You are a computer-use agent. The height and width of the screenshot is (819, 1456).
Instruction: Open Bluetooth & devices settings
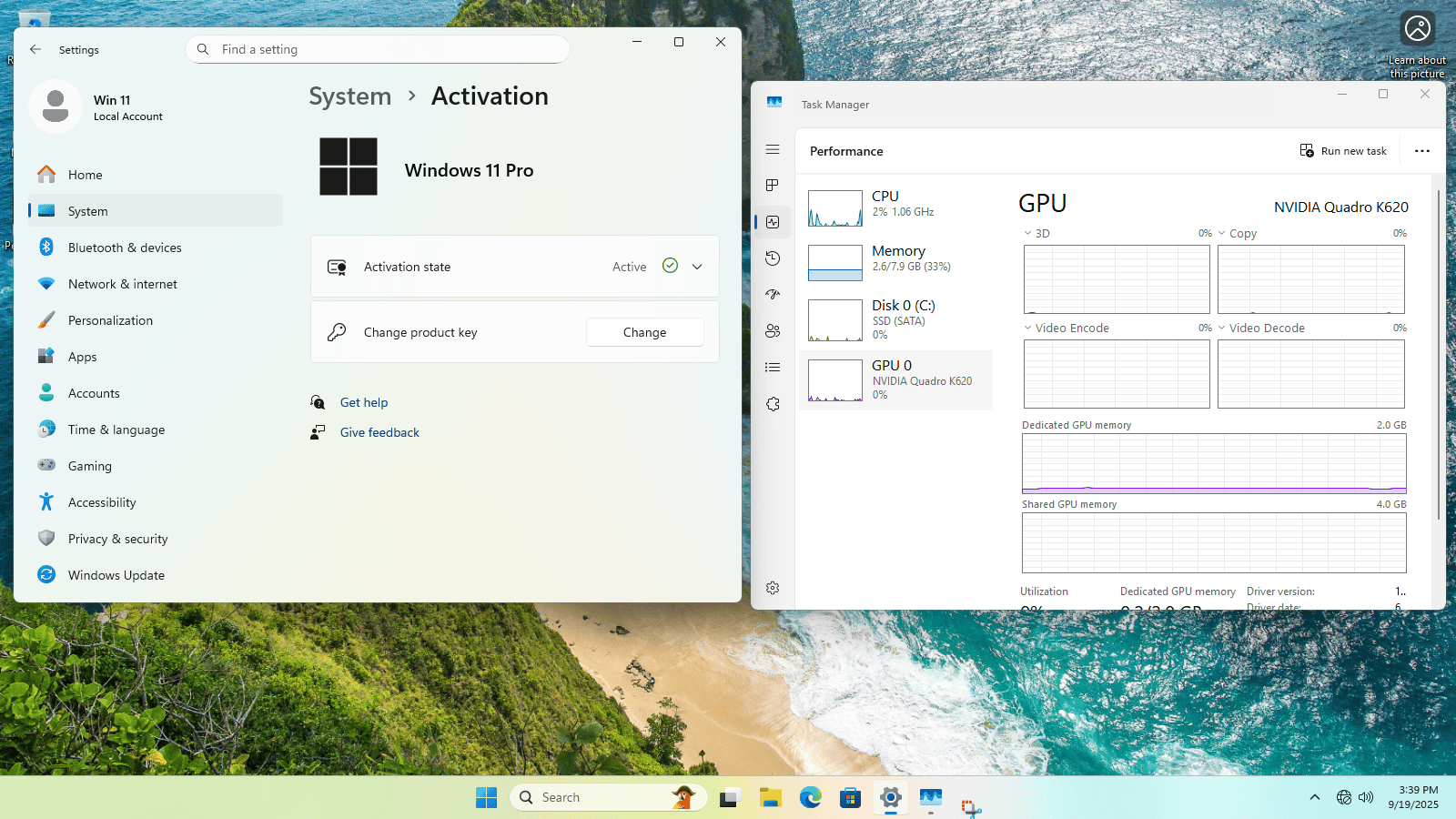point(156,248)
